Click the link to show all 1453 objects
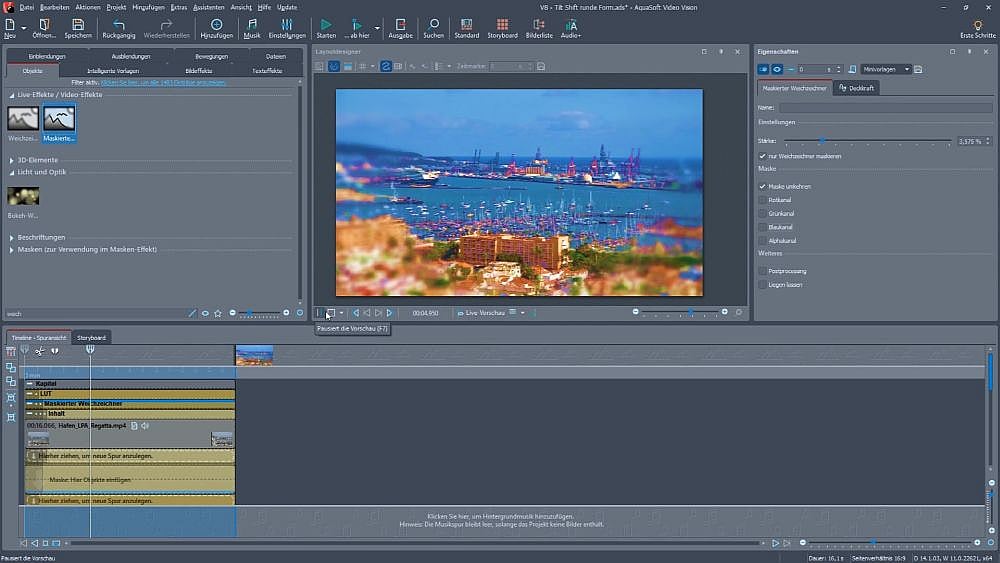 163,82
